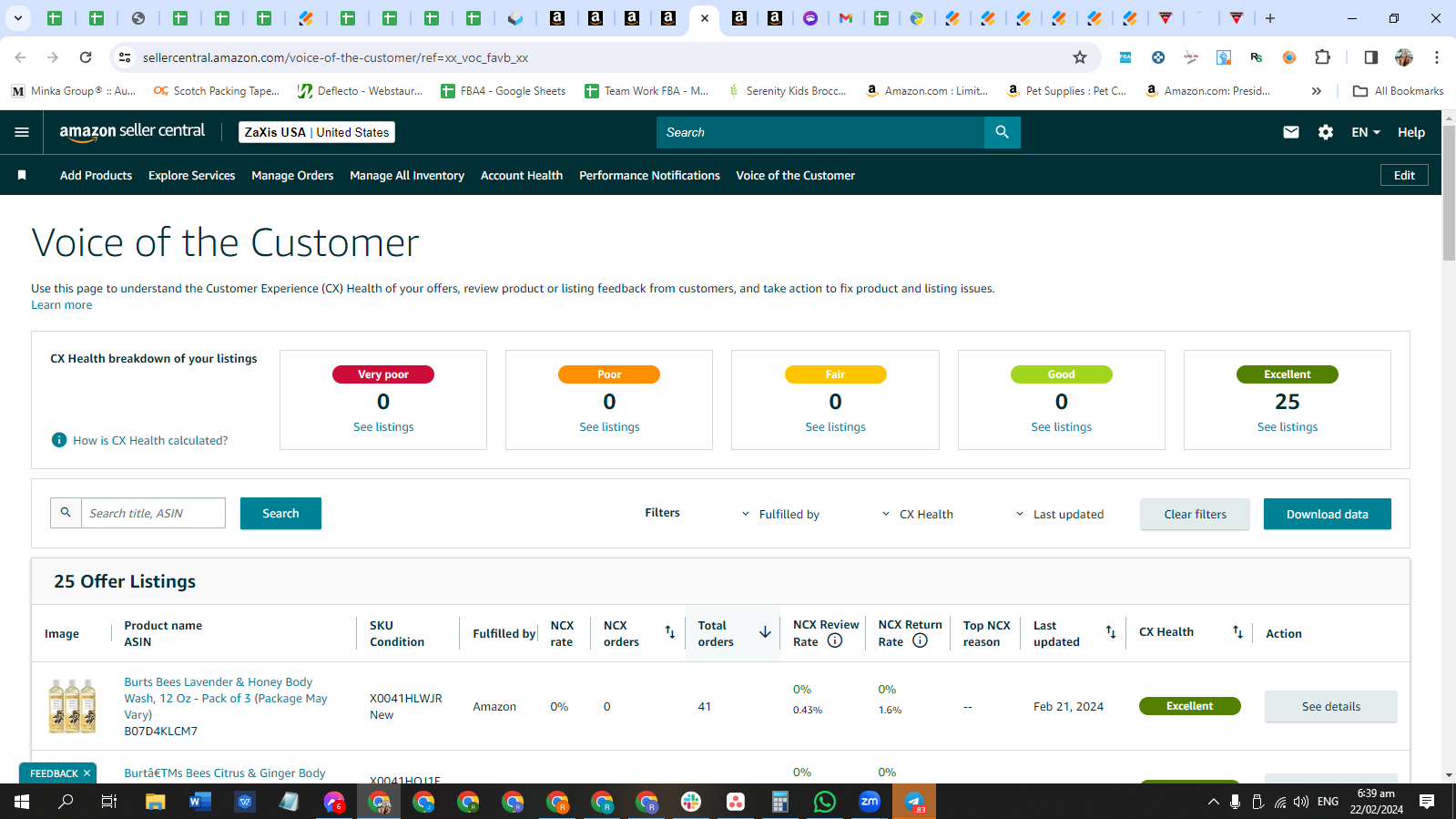Sort listings by NCX orders arrows
Screen dimensions: 1456x819
669,632
